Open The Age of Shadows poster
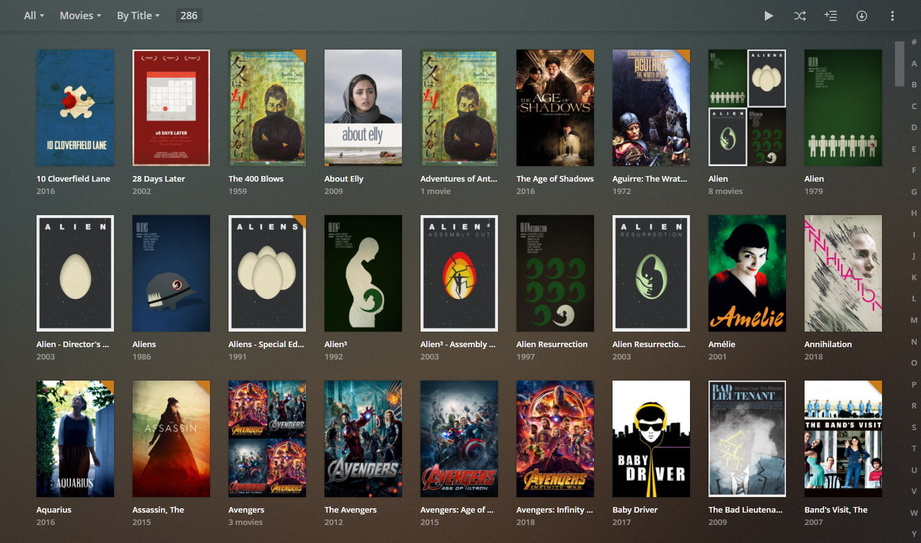The width and height of the screenshot is (921, 543). [555, 108]
